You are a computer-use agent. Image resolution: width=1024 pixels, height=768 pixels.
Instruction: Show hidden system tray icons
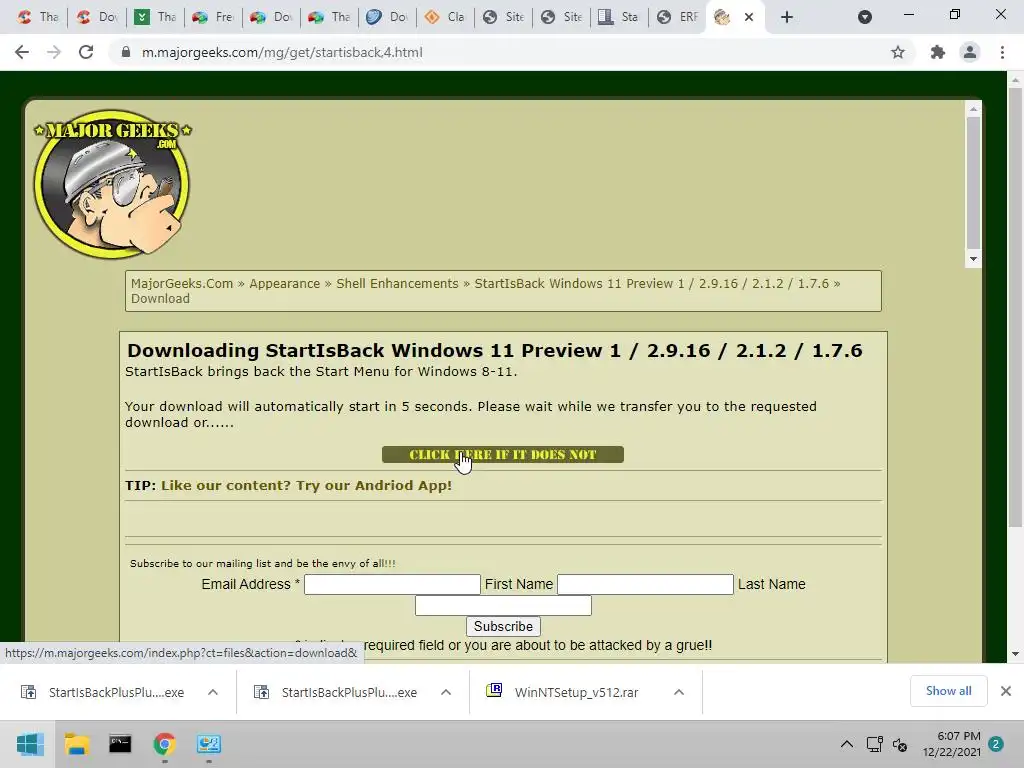[846, 744]
